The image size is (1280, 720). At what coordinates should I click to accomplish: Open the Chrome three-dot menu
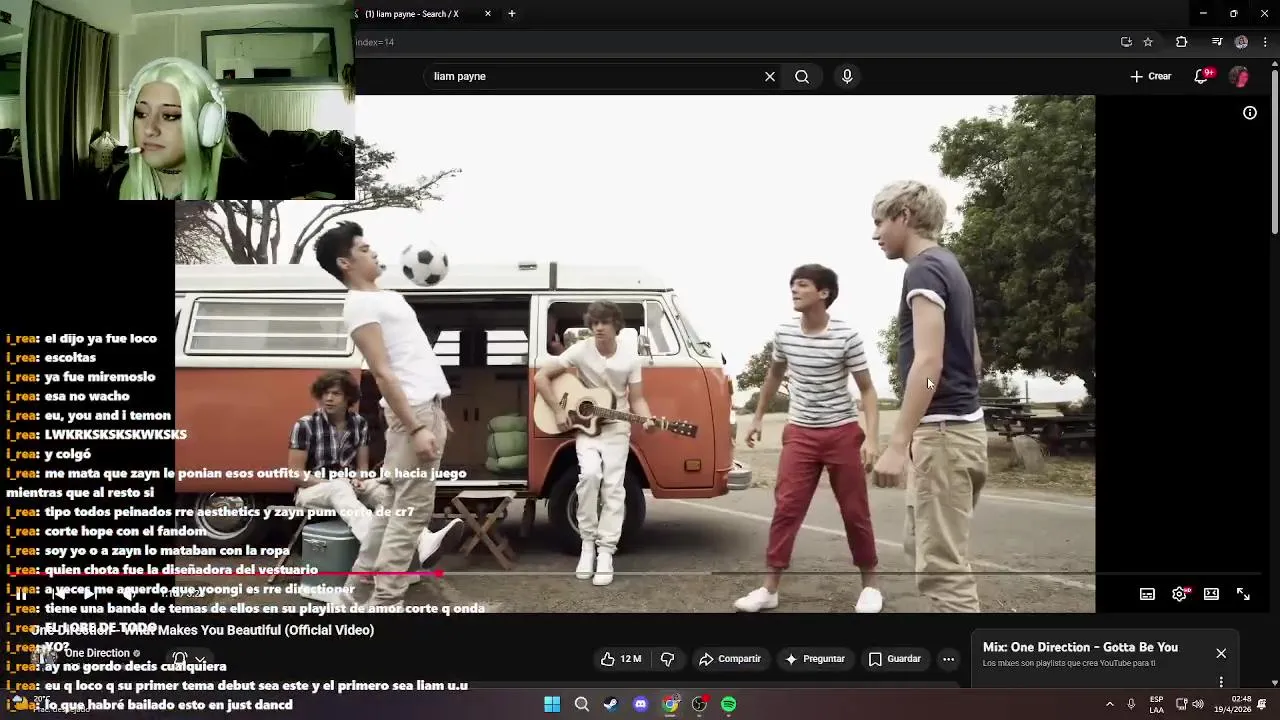click(x=1266, y=42)
